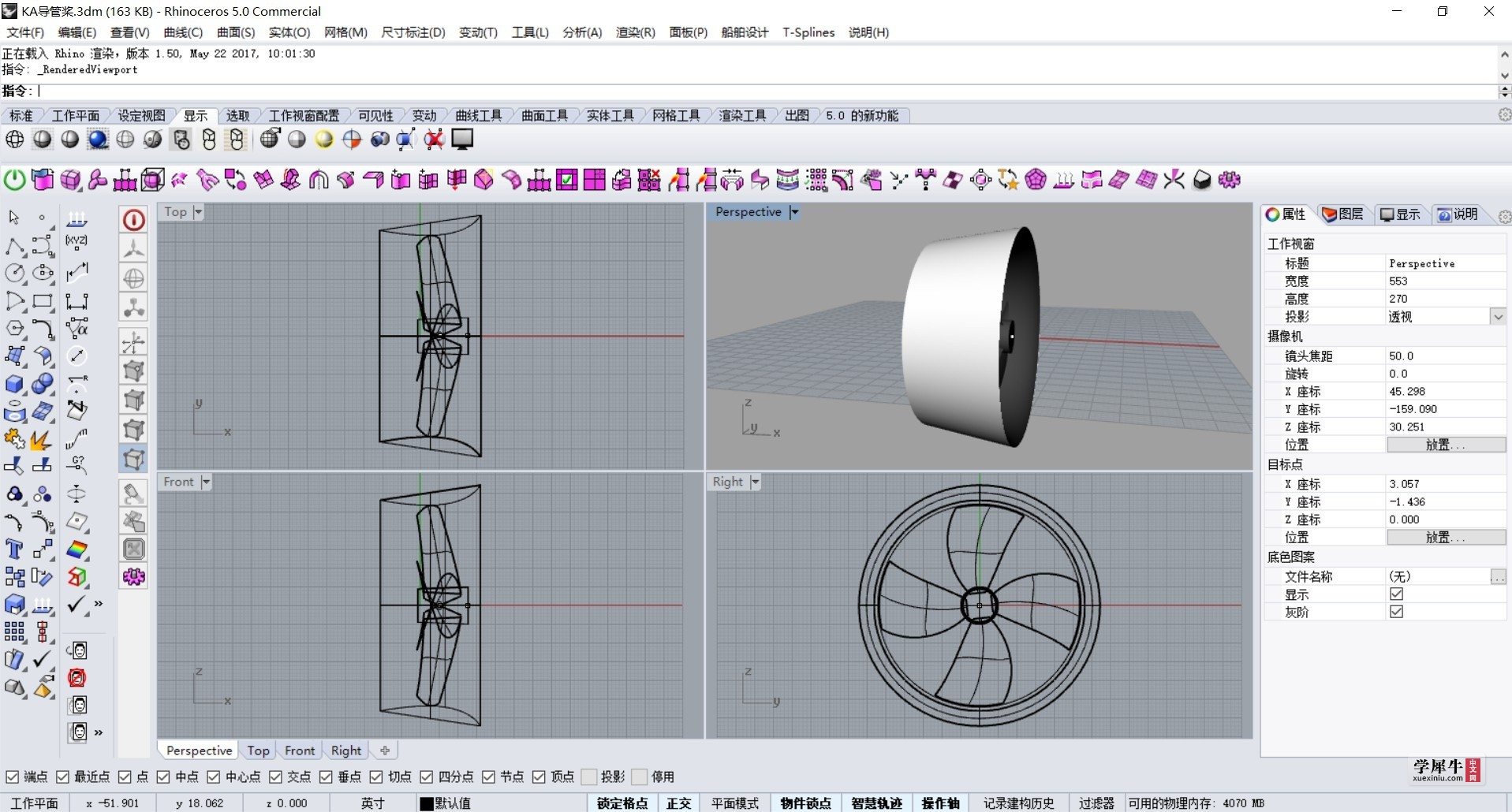Open the Perspective viewport dropdown arrow

(x=794, y=212)
